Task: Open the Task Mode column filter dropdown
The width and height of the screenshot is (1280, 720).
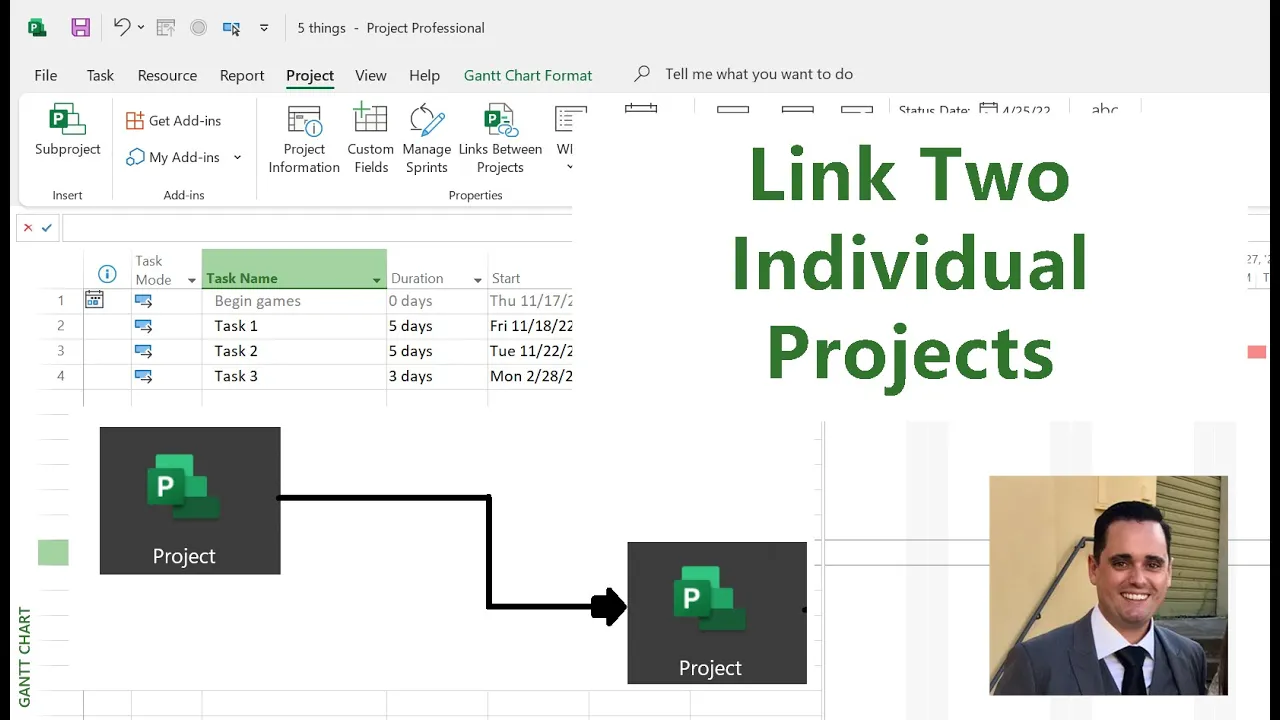Action: tap(192, 280)
